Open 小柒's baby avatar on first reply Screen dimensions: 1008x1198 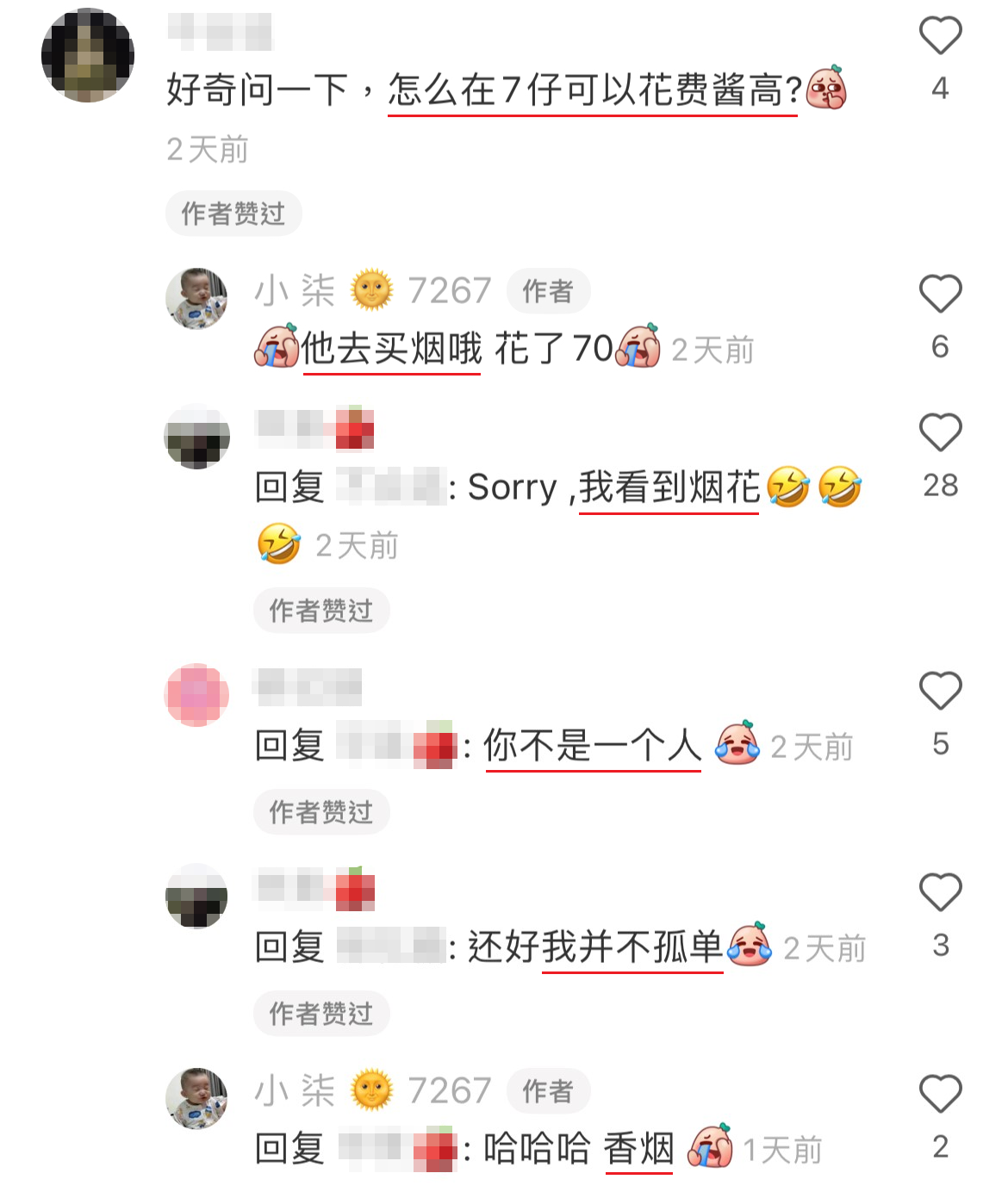pos(197,298)
